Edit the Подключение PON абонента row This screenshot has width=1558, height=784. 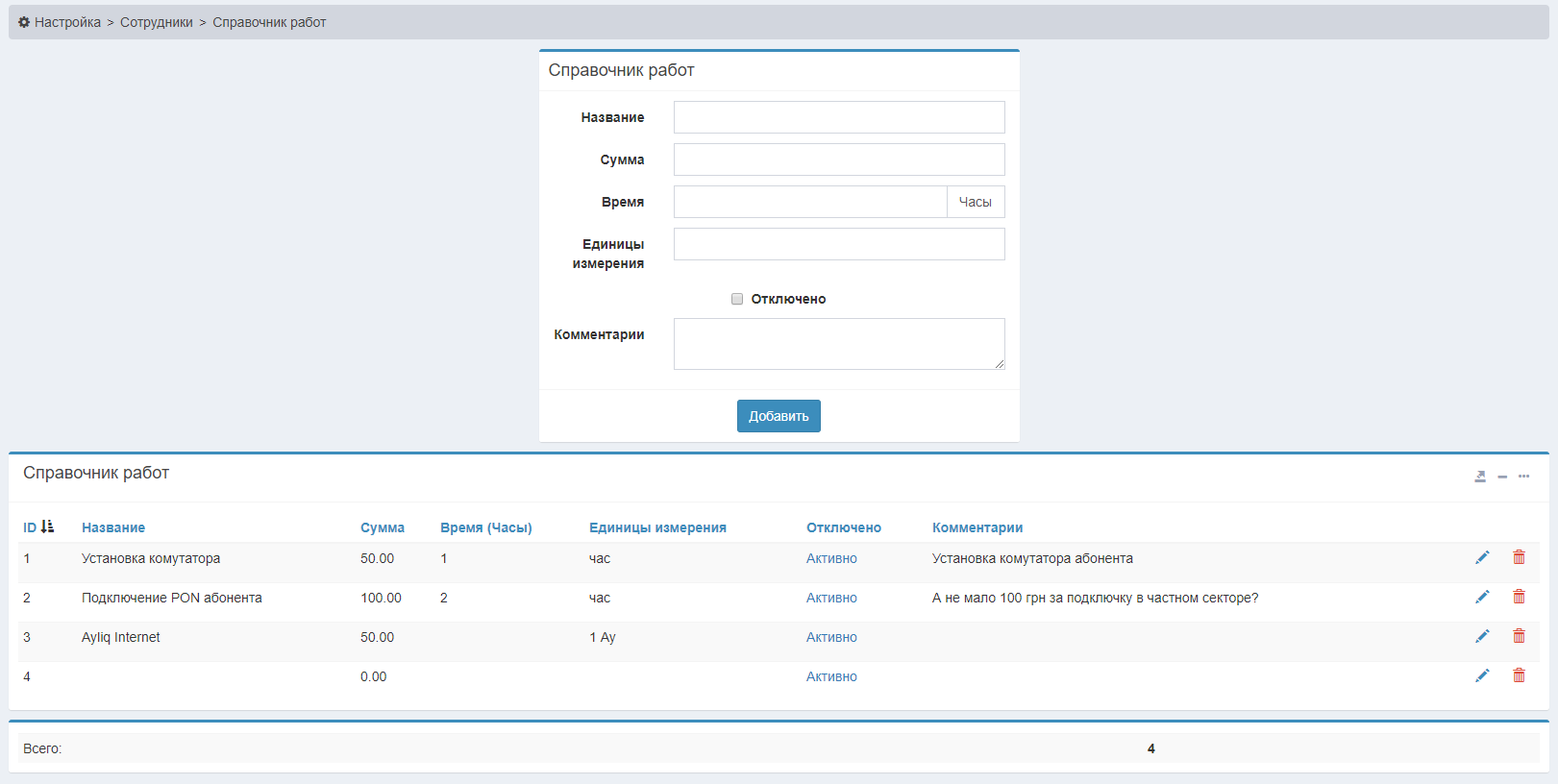1482,598
